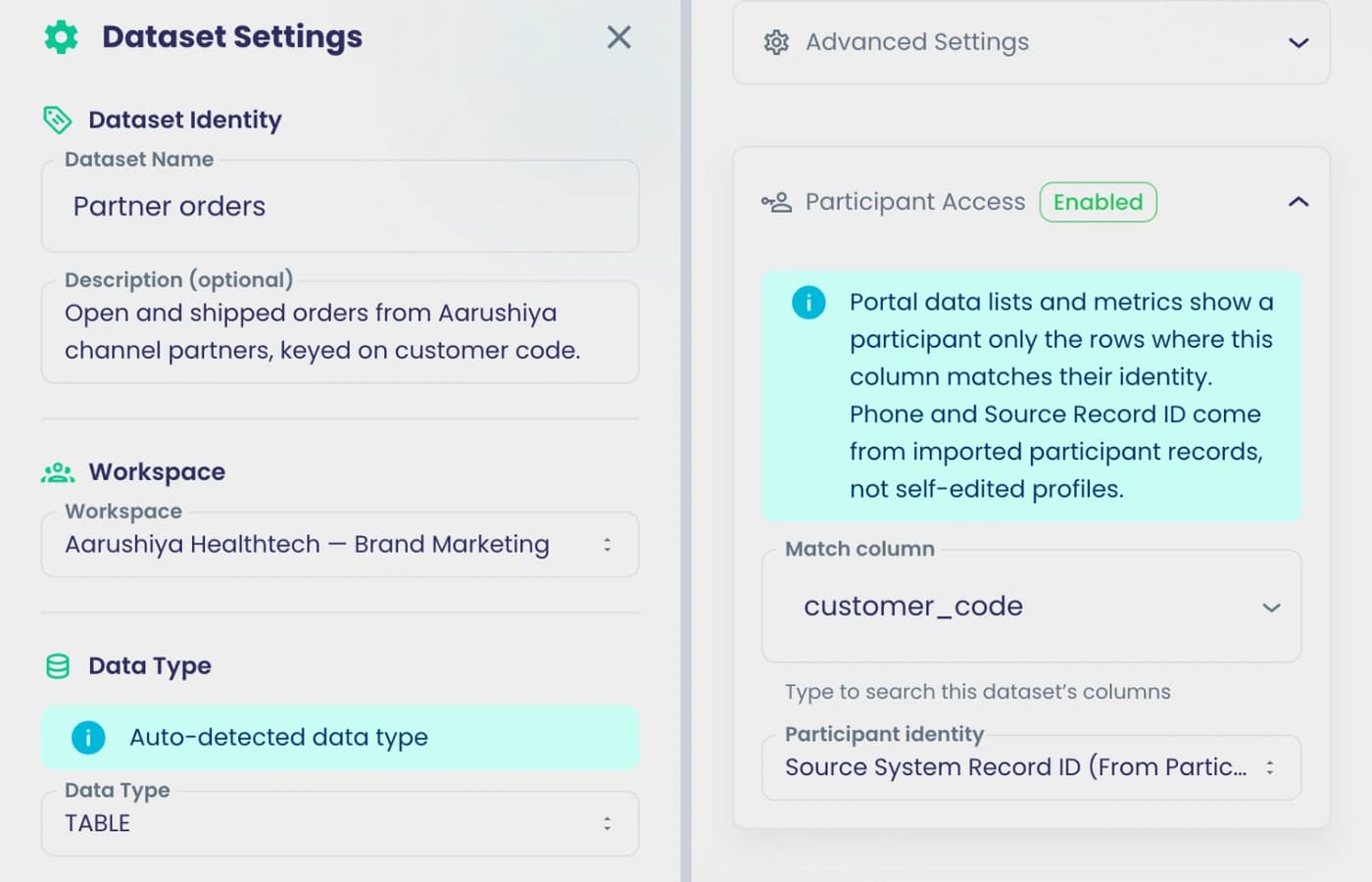This screenshot has height=882, width=1372.
Task: Close the Dataset Settings panel
Action: click(618, 37)
